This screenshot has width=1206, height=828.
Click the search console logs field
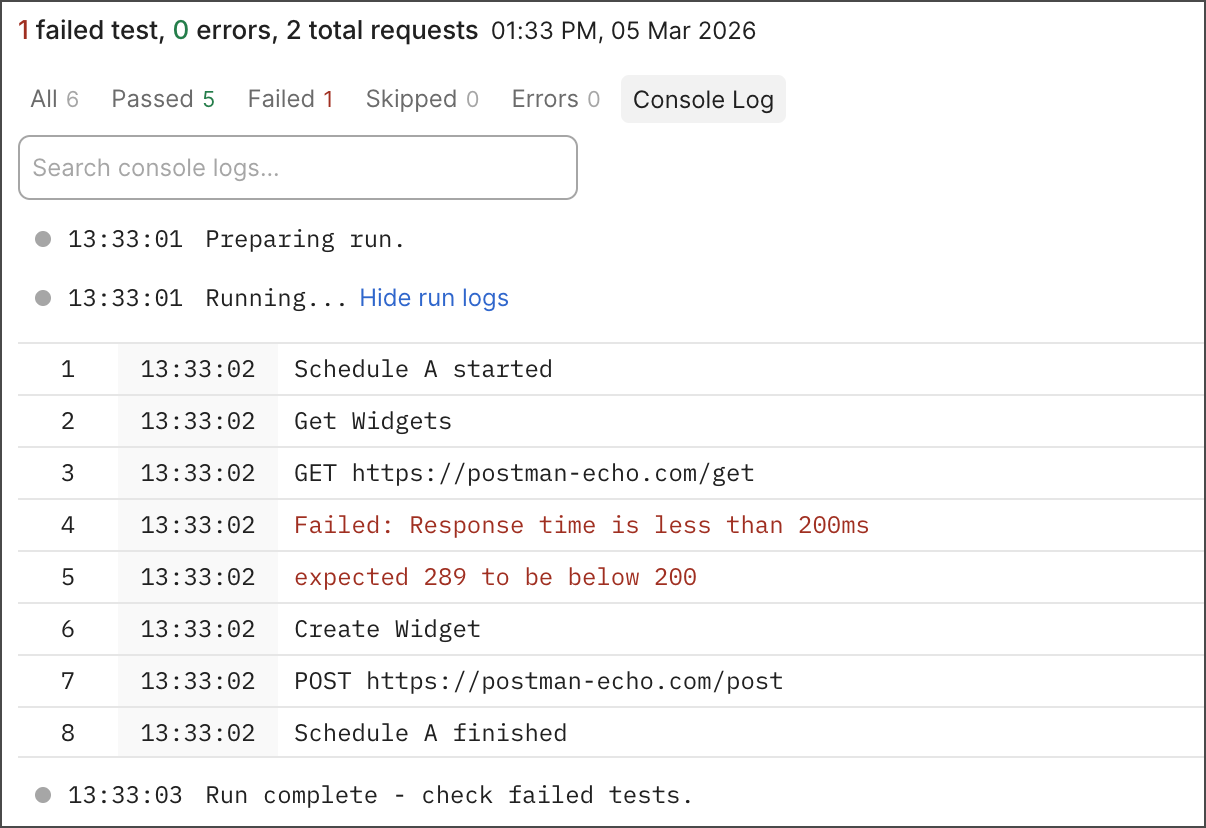coord(297,167)
